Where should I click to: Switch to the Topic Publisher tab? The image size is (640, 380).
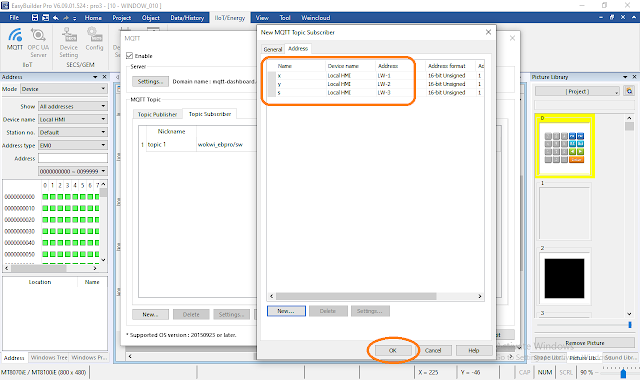157,114
